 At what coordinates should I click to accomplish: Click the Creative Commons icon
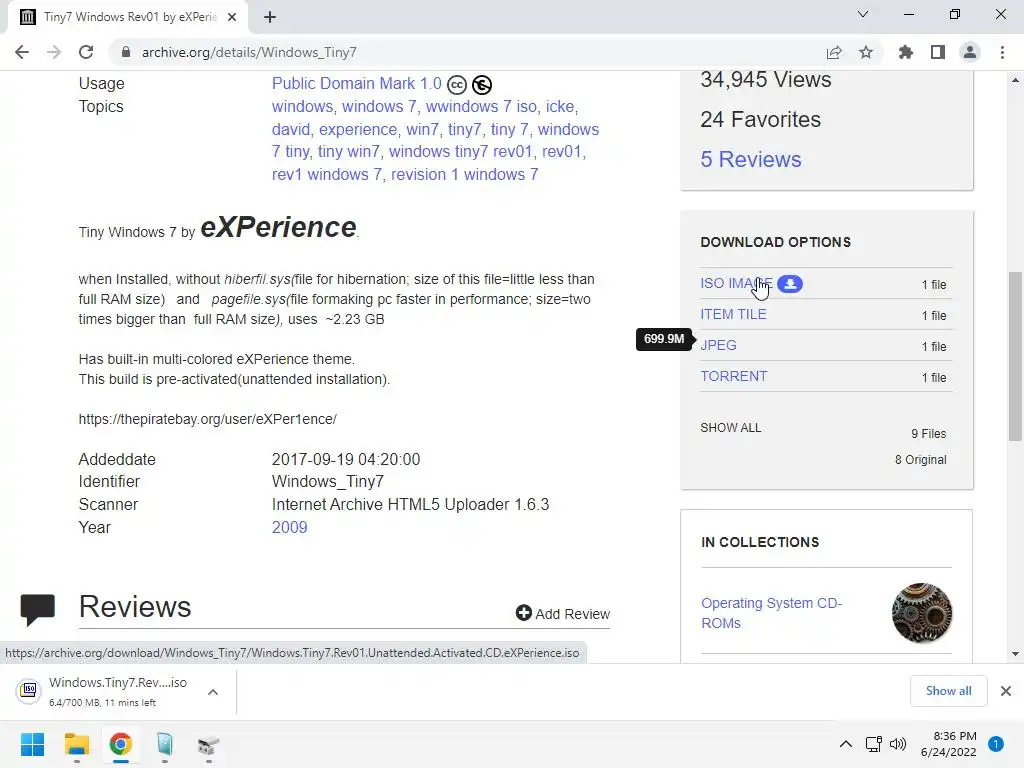[456, 85]
